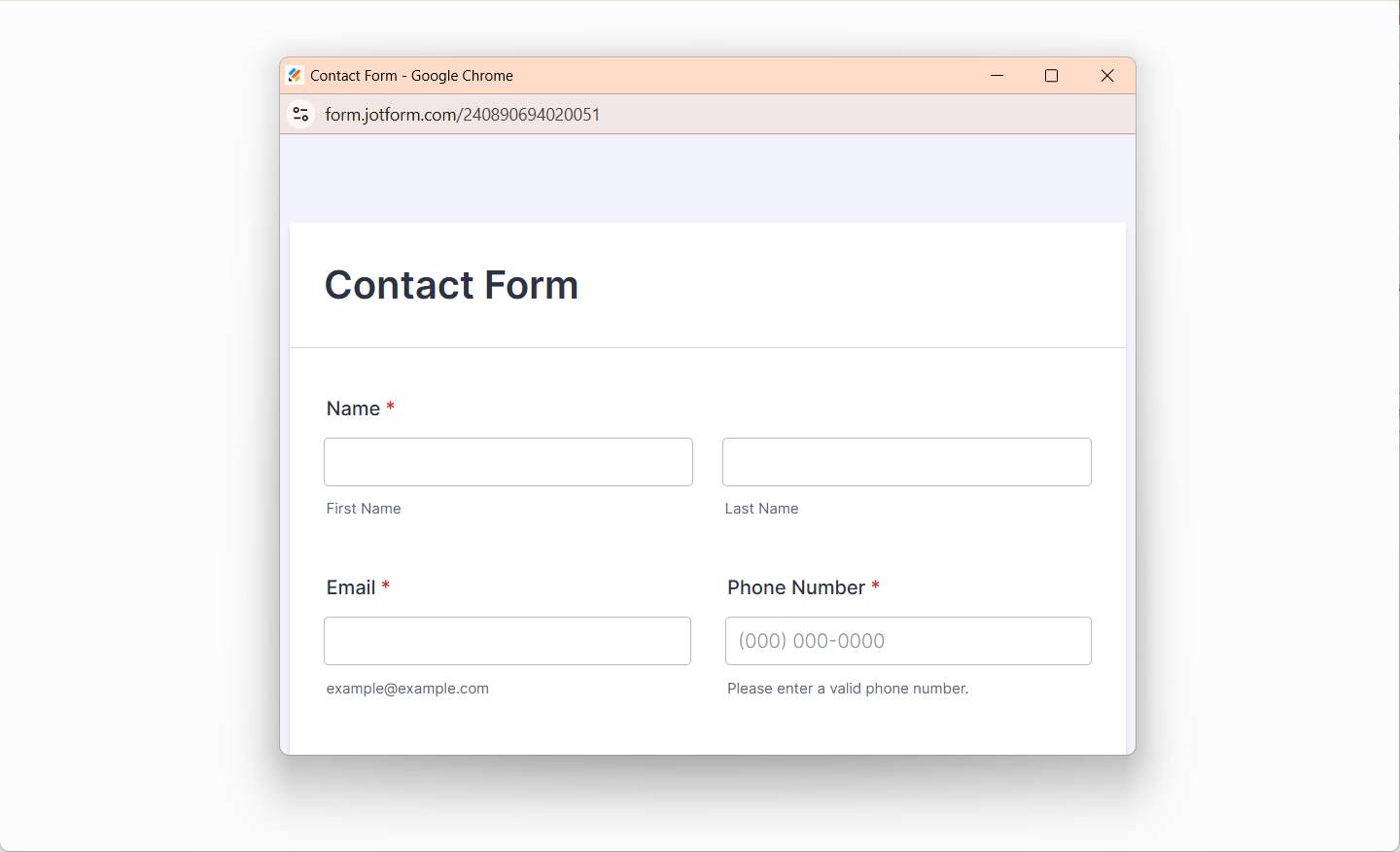Select the form.jotform.com URL in the address bar
The width and height of the screenshot is (1400, 852).
click(462, 115)
